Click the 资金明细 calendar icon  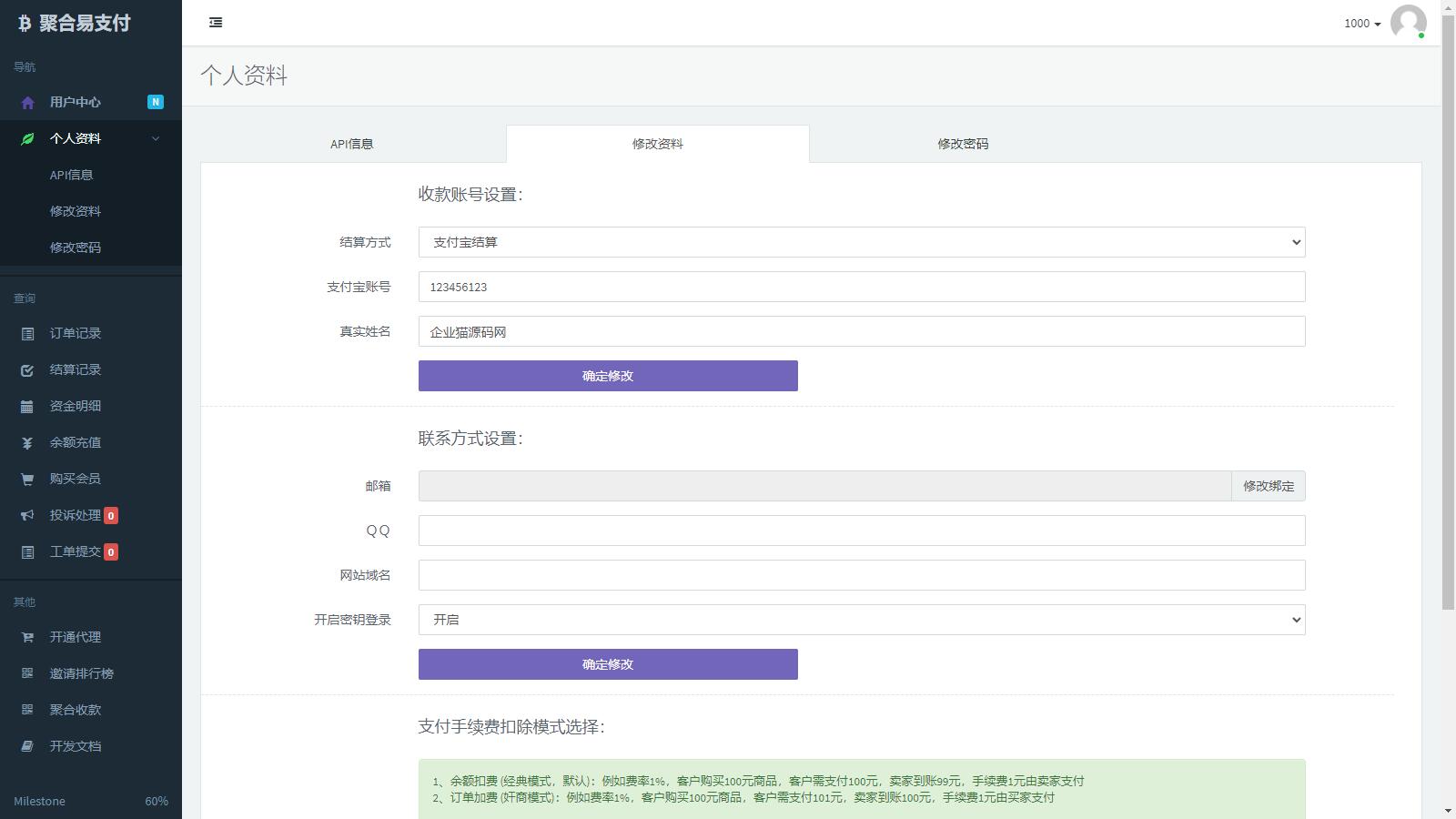coord(27,407)
